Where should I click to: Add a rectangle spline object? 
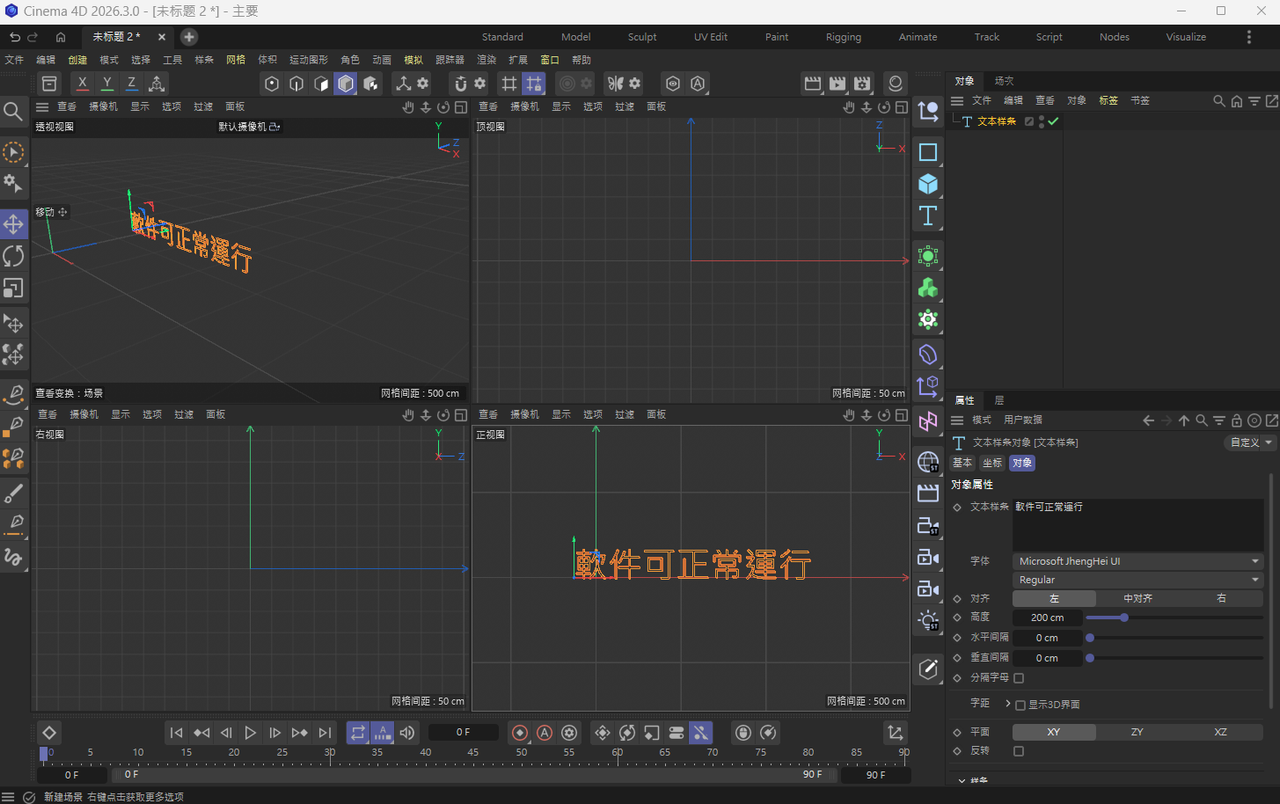(928, 152)
